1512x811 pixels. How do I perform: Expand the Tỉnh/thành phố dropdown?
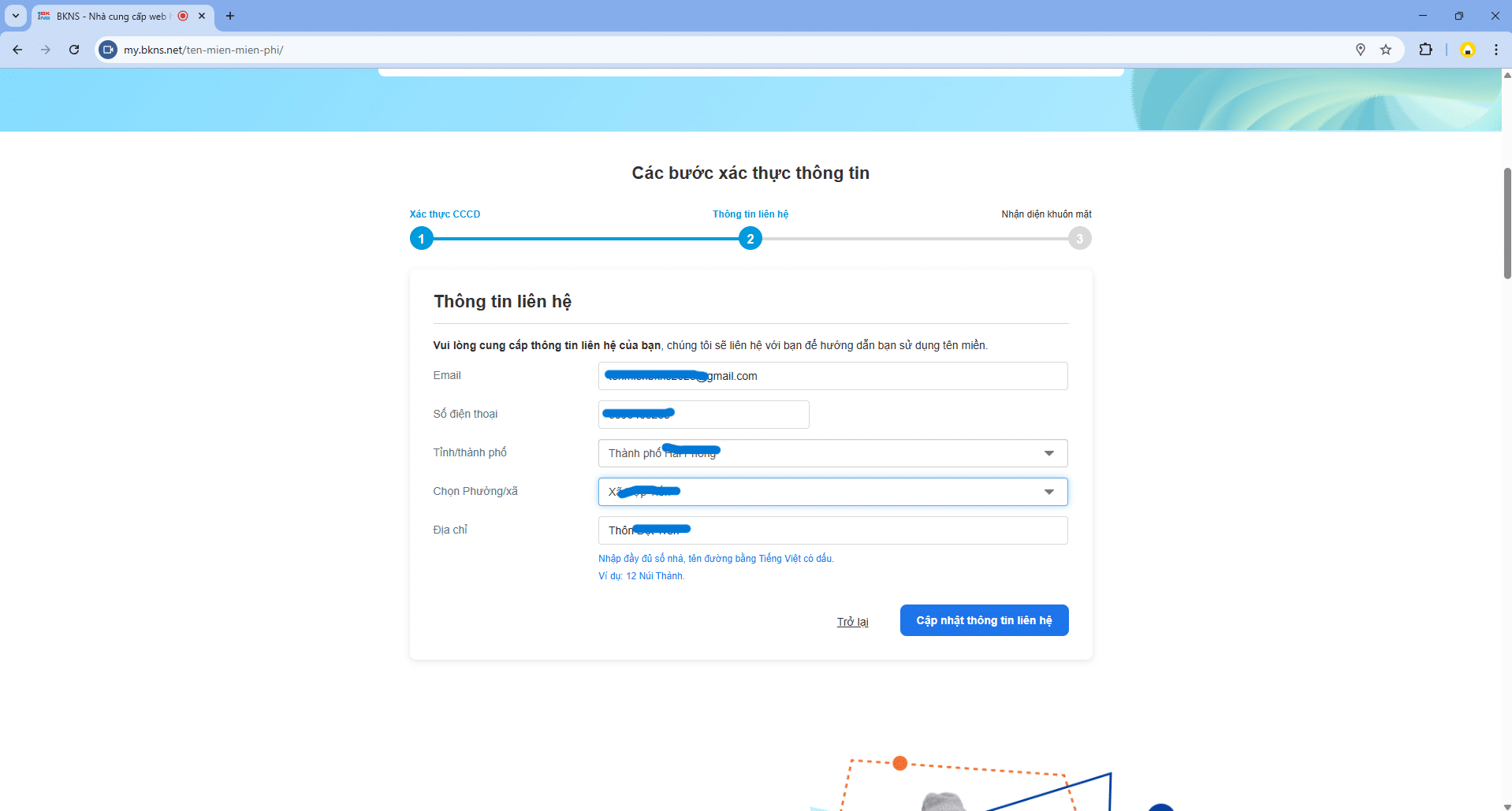pos(1048,453)
